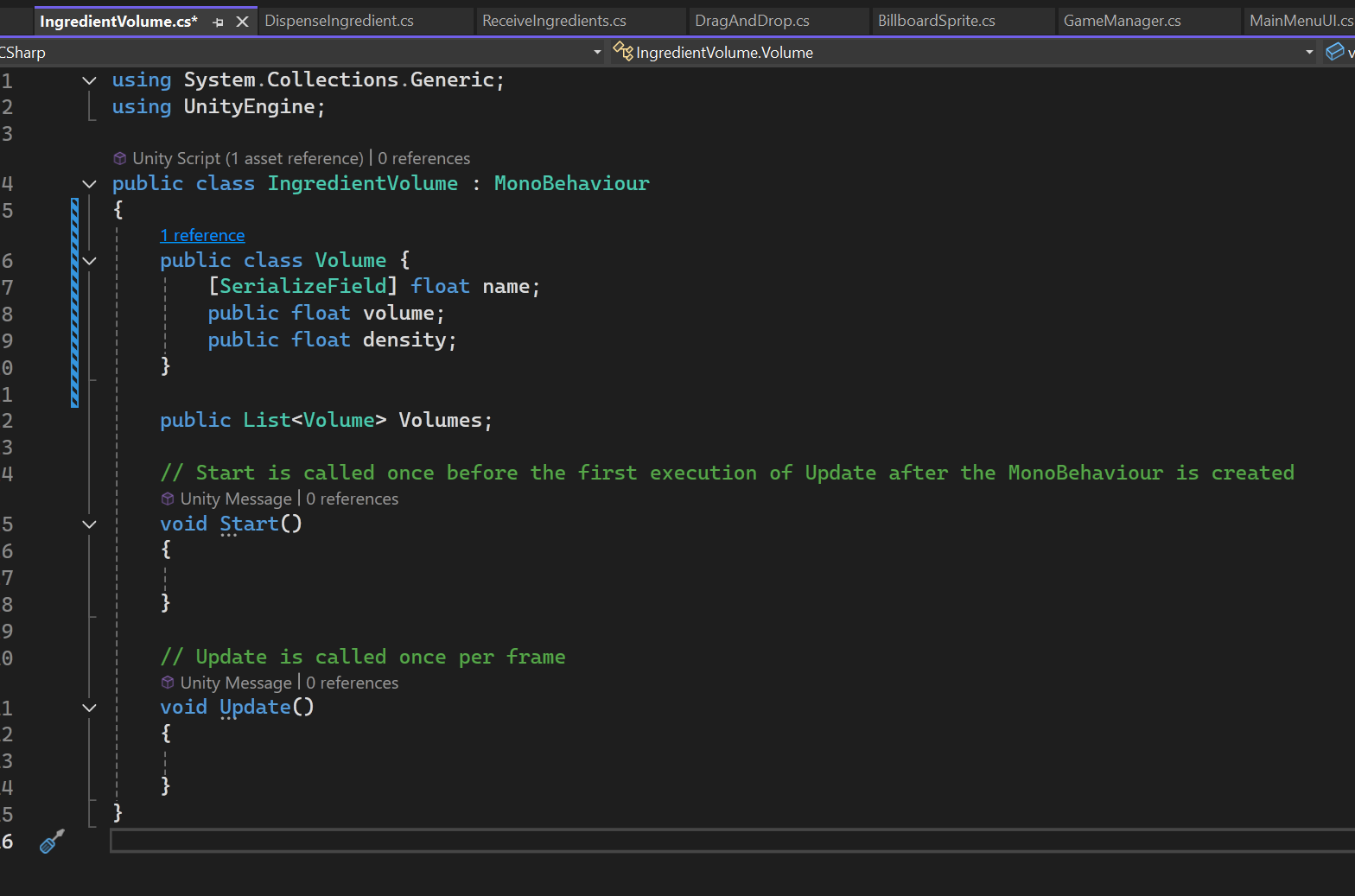Open the IngredientVolume.Volume type dropdown arrow

1309,53
